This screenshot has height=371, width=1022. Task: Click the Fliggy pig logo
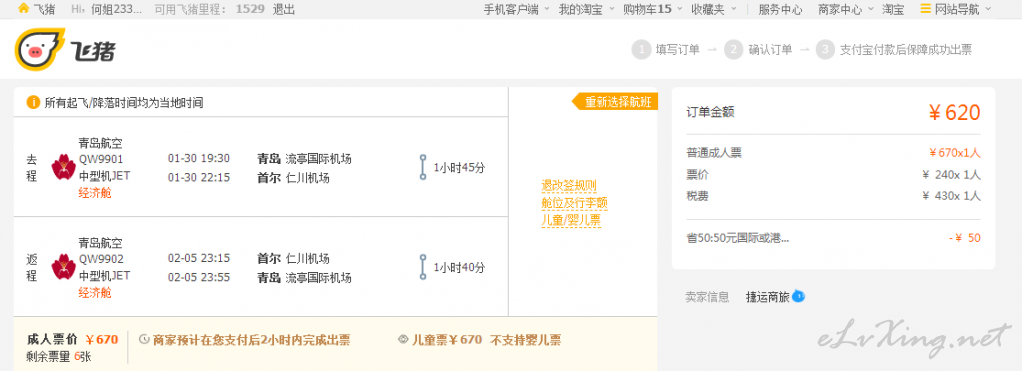pos(40,50)
